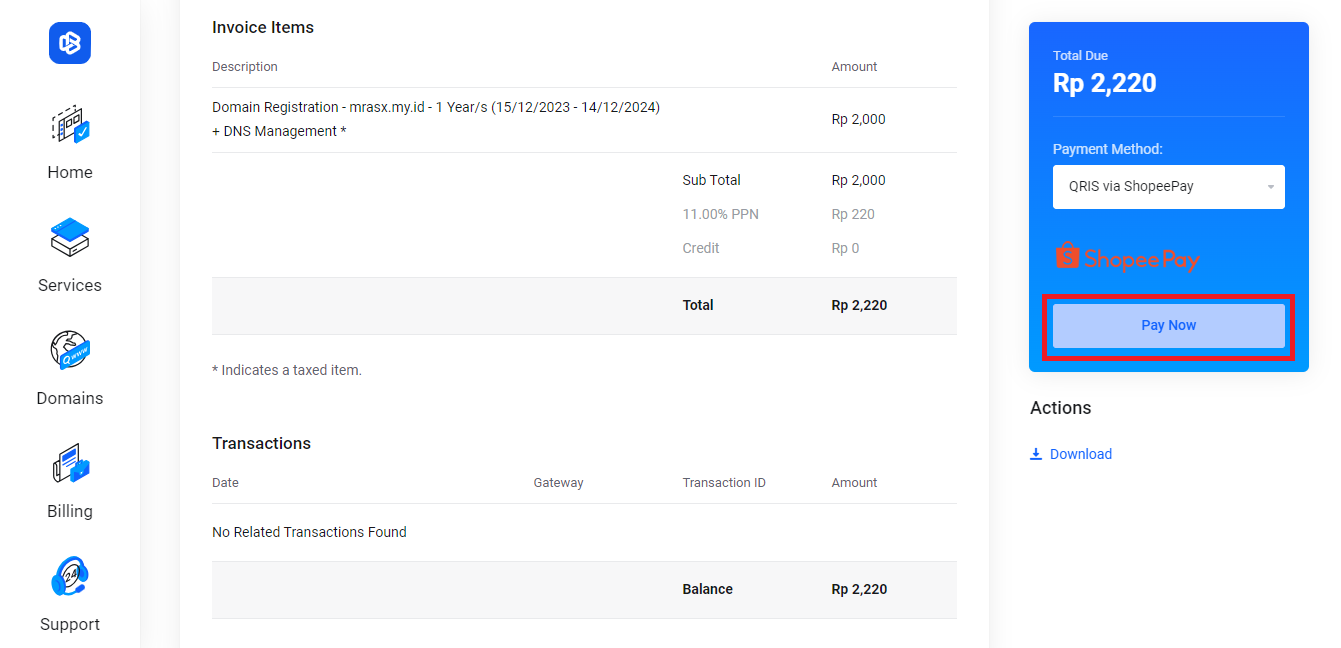Select the Services menu label
The height and width of the screenshot is (648, 1341).
pyautogui.click(x=70, y=285)
